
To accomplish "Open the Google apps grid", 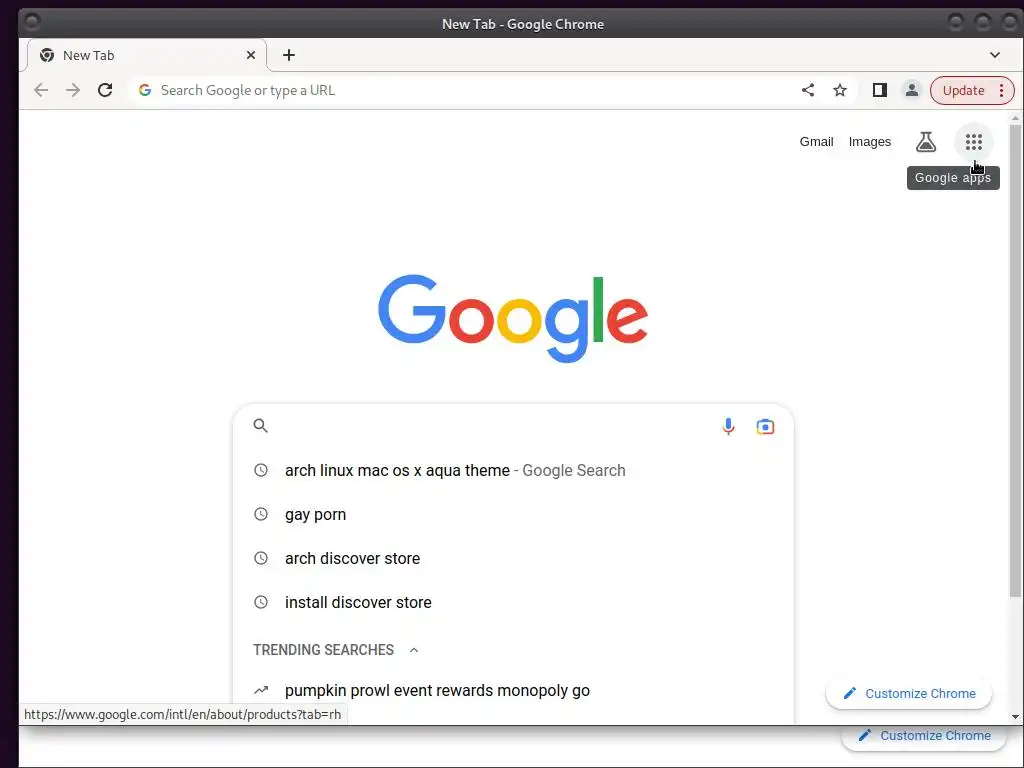I will pos(974,142).
